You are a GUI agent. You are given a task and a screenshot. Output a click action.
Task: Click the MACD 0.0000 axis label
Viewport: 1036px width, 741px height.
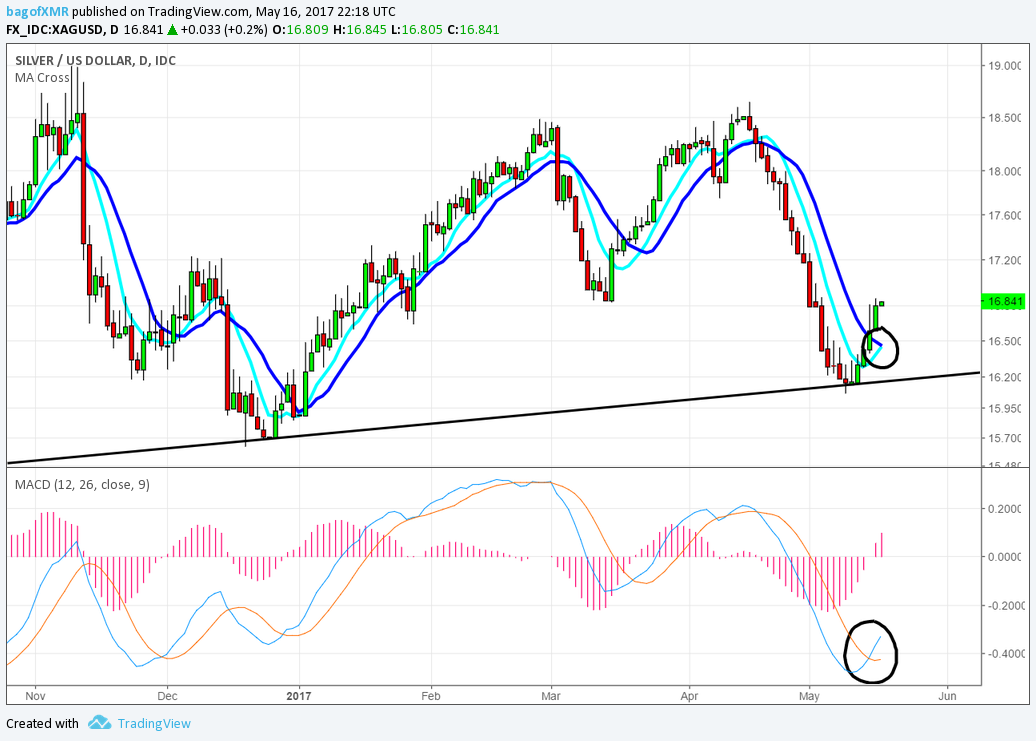pyautogui.click(x=1005, y=557)
